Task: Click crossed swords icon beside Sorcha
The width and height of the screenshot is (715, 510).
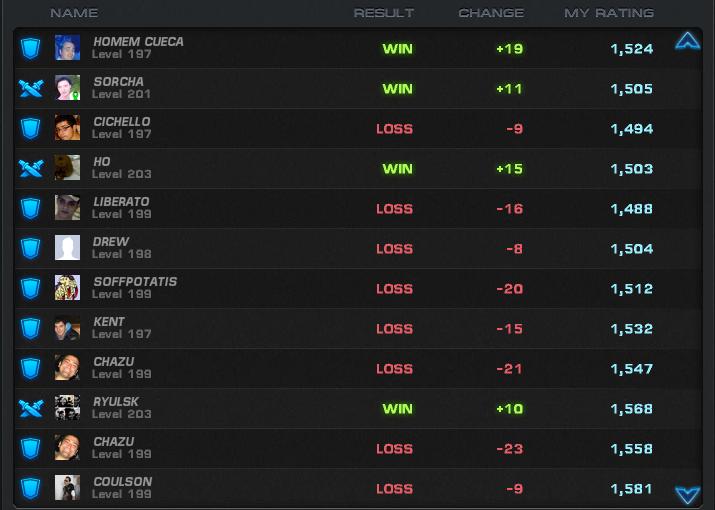Action: (x=30, y=88)
